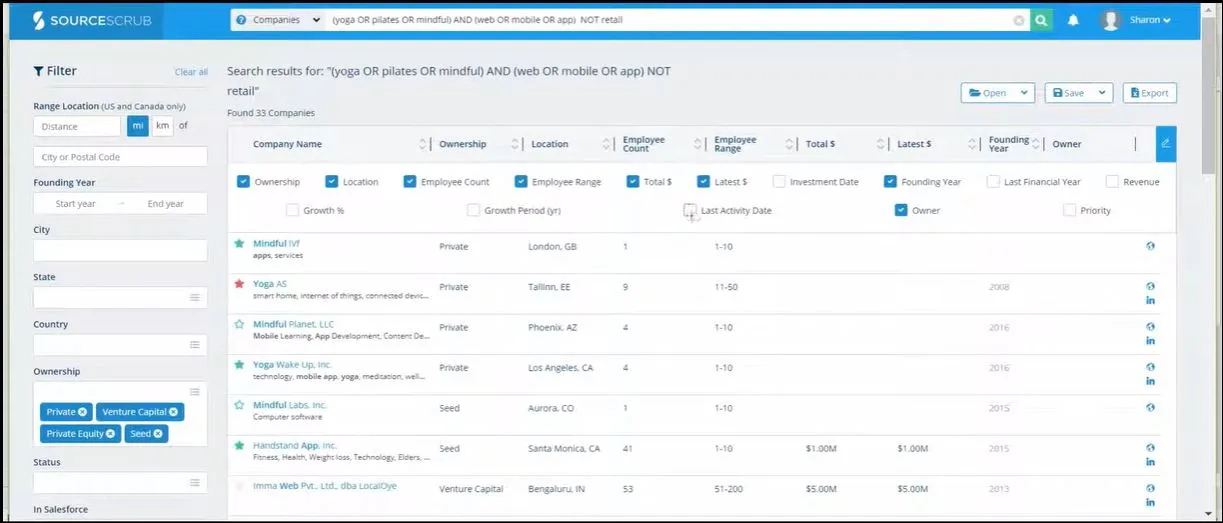This screenshot has width=1223, height=523.
Task: Enable the Investment Date column checkbox
Action: pos(779,182)
